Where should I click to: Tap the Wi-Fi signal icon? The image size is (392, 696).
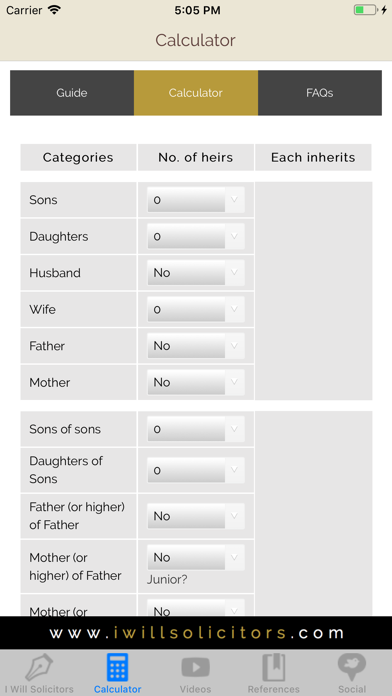55,10
